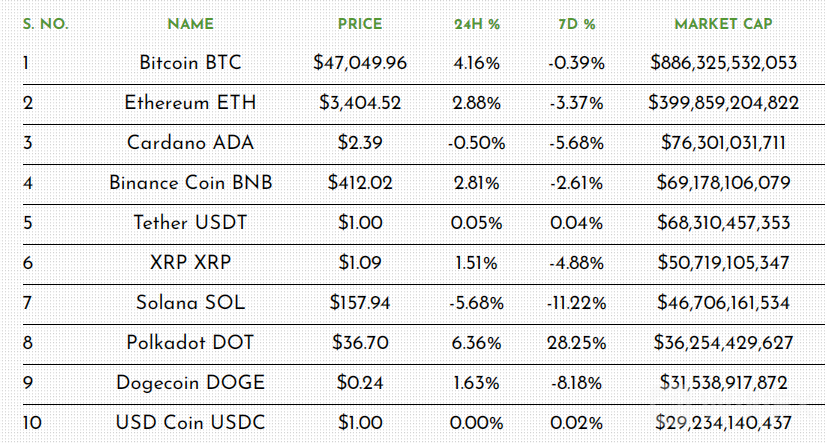Click Bitcoin's price of $47,049.96
The width and height of the screenshot is (825, 443).
coord(360,63)
